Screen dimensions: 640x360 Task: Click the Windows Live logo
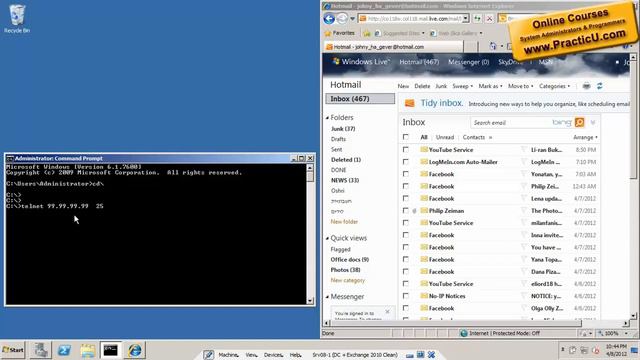(x=361, y=62)
